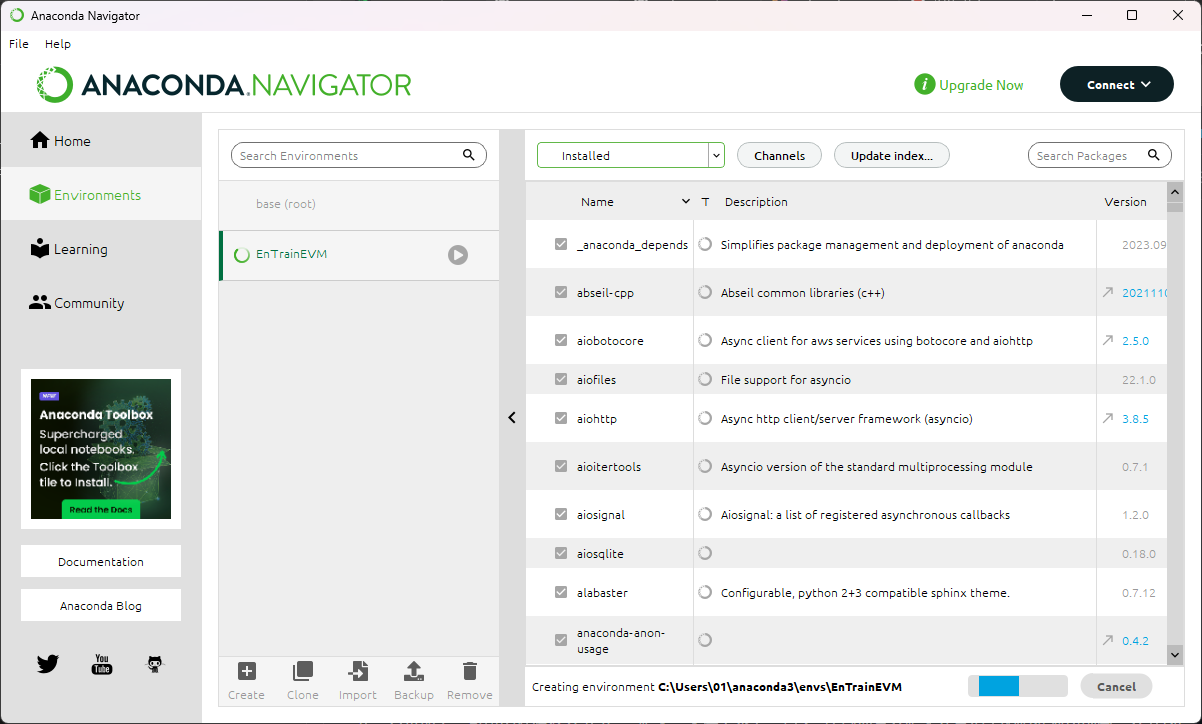Open the YouTube icon link
Viewport: 1202px width, 724px height.
point(102,664)
